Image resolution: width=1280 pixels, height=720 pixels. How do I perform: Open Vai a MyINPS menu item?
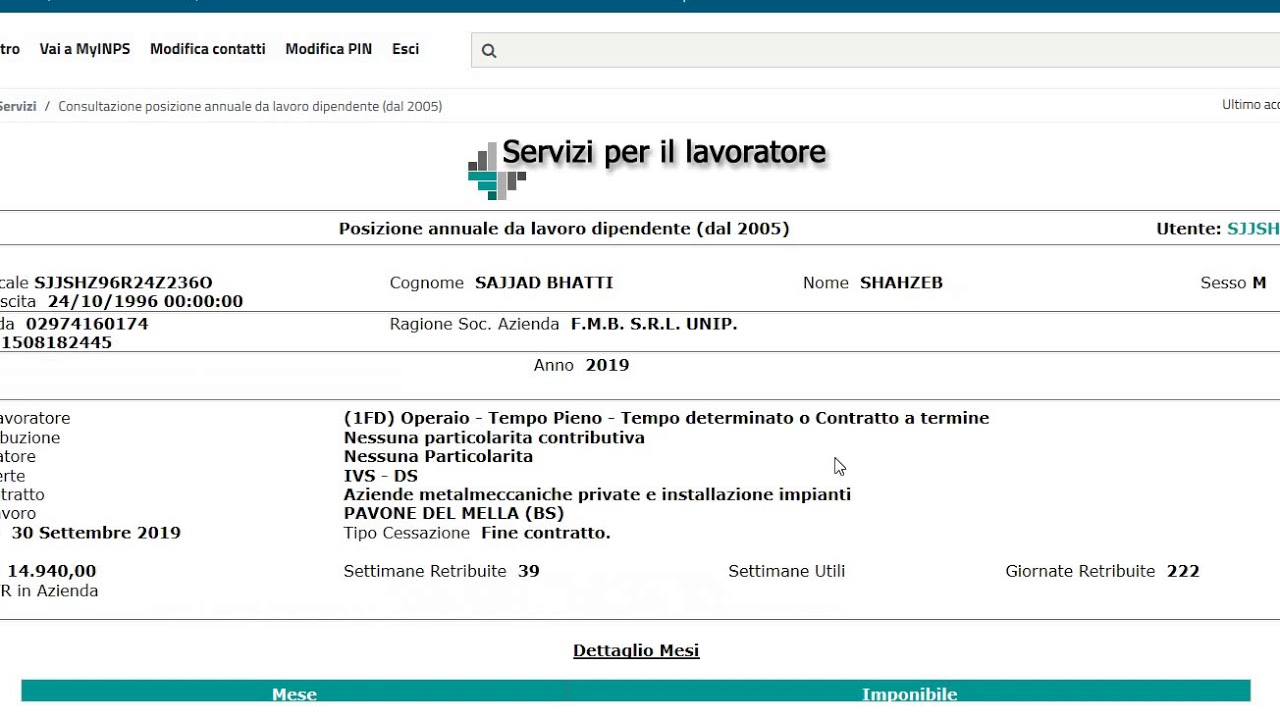click(x=85, y=49)
